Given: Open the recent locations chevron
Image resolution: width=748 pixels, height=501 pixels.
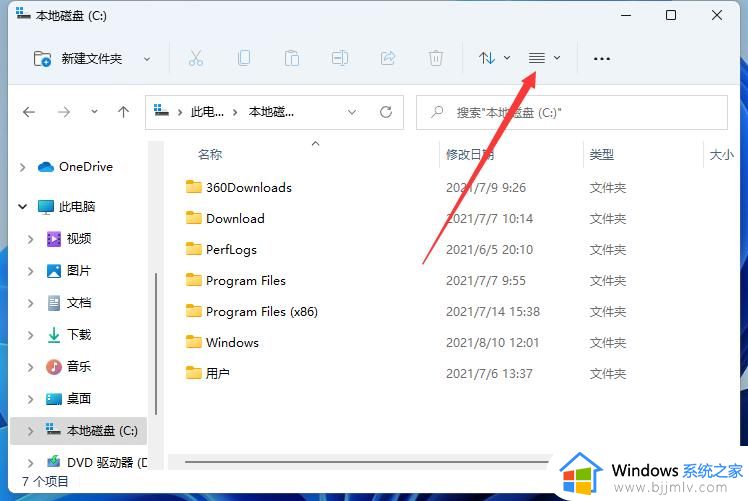Looking at the screenshot, I should [x=94, y=112].
